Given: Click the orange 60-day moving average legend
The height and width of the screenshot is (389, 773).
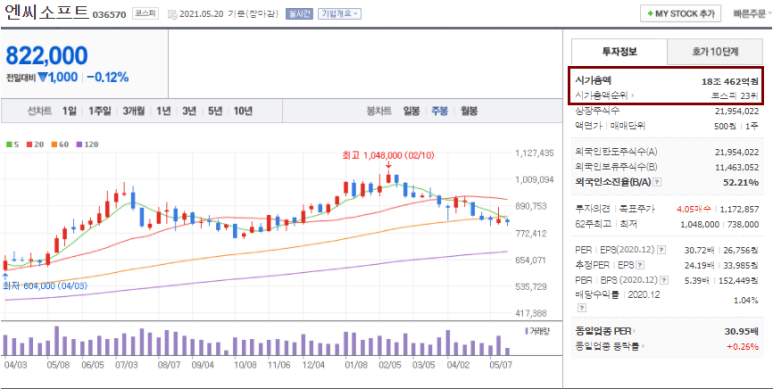Looking at the screenshot, I should (59, 144).
